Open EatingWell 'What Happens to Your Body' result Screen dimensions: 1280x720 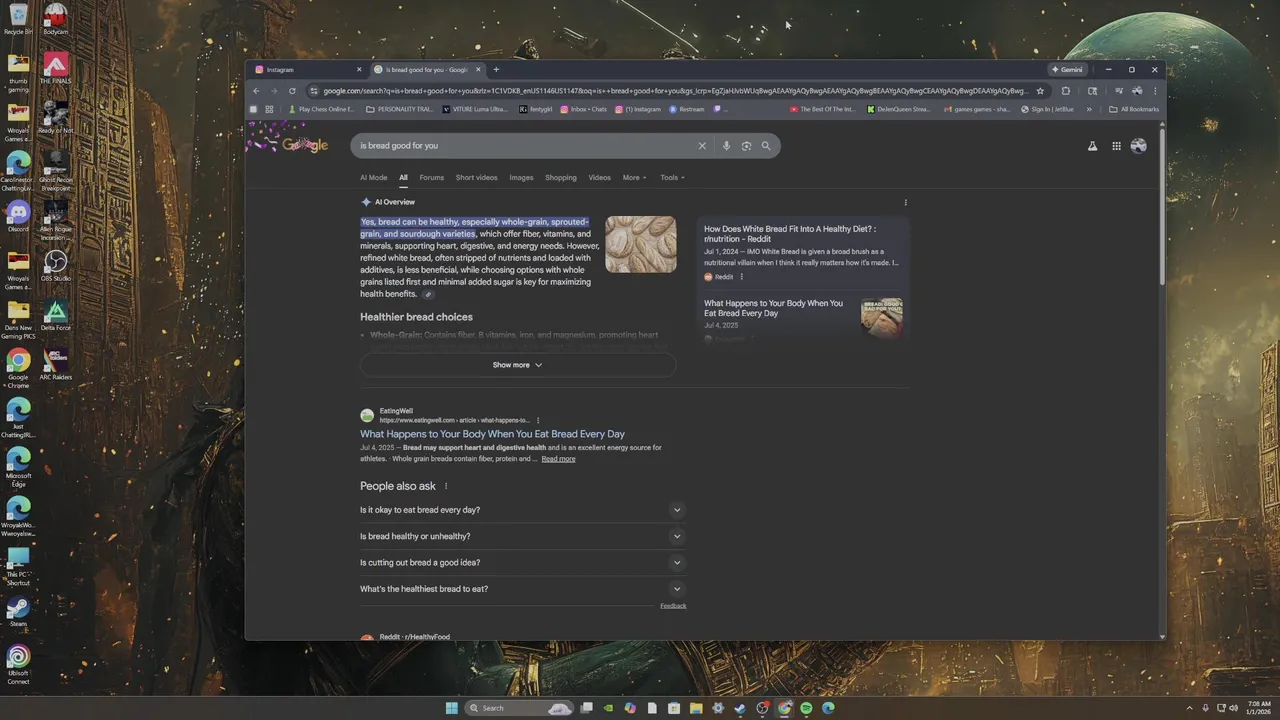tap(492, 434)
